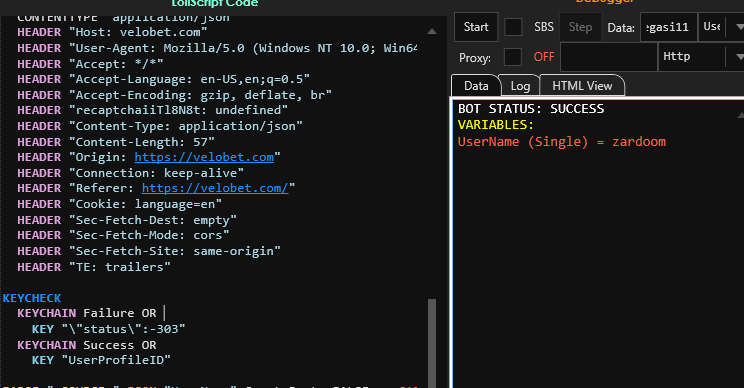
Task: Click the KEYCHECK block keyword
Action: tap(32, 298)
